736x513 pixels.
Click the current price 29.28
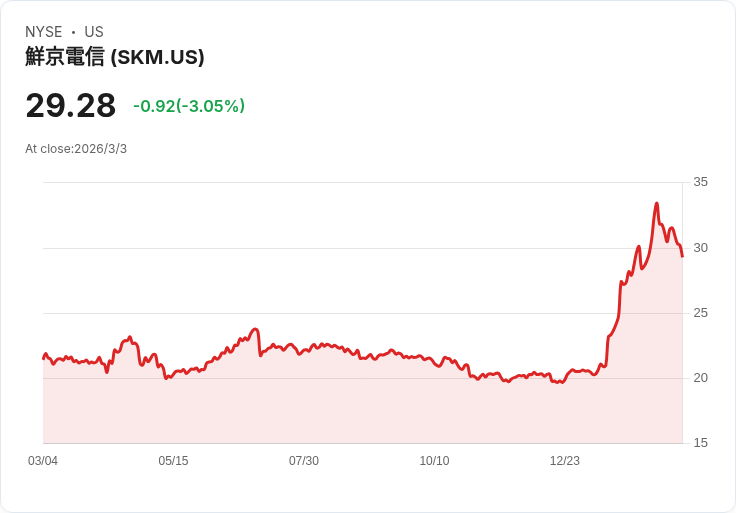point(70,105)
